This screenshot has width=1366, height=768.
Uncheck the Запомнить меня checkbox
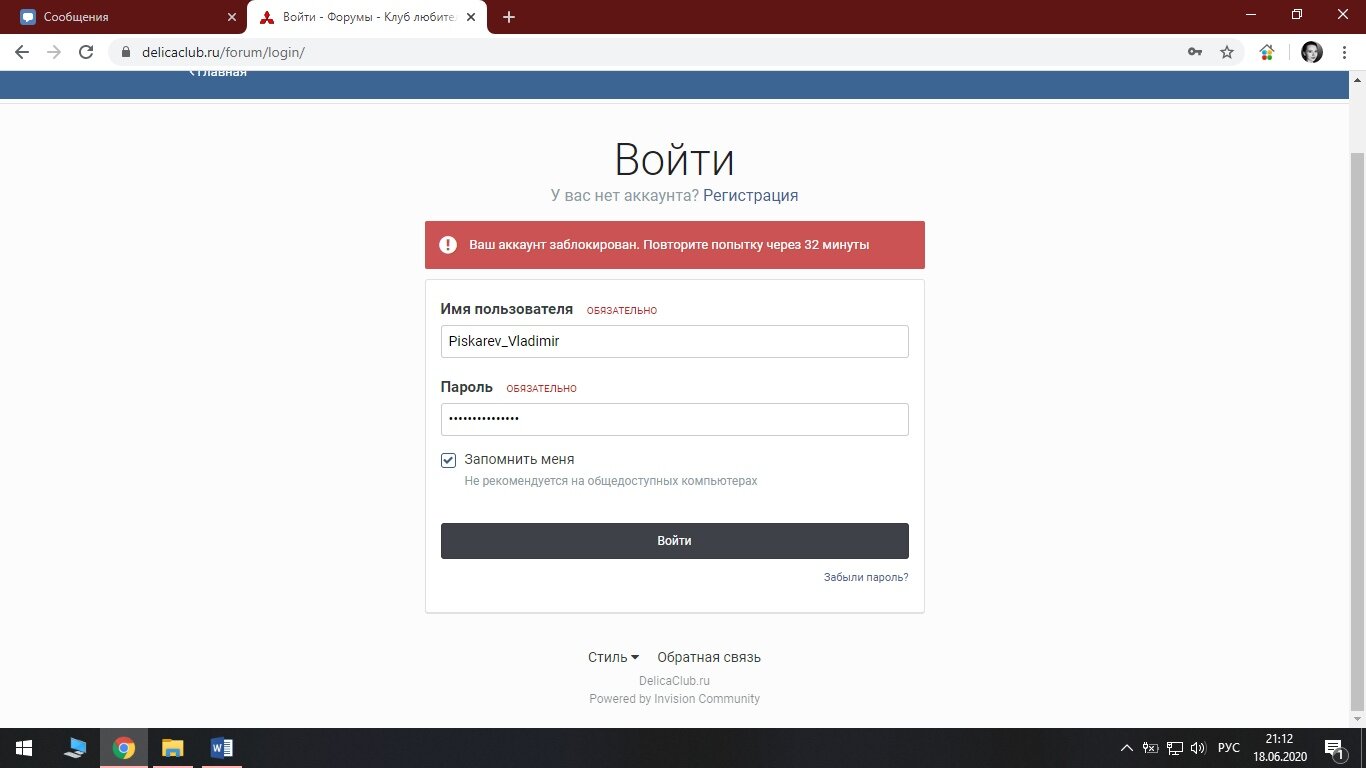point(449,460)
